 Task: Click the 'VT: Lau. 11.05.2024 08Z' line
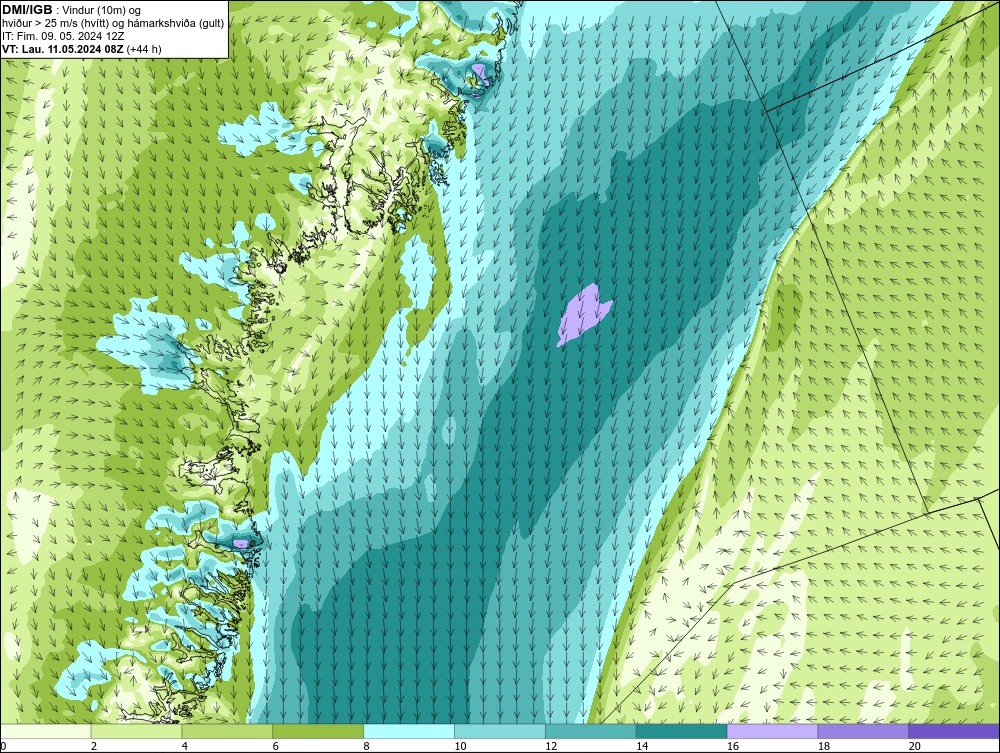pyautogui.click(x=63, y=49)
